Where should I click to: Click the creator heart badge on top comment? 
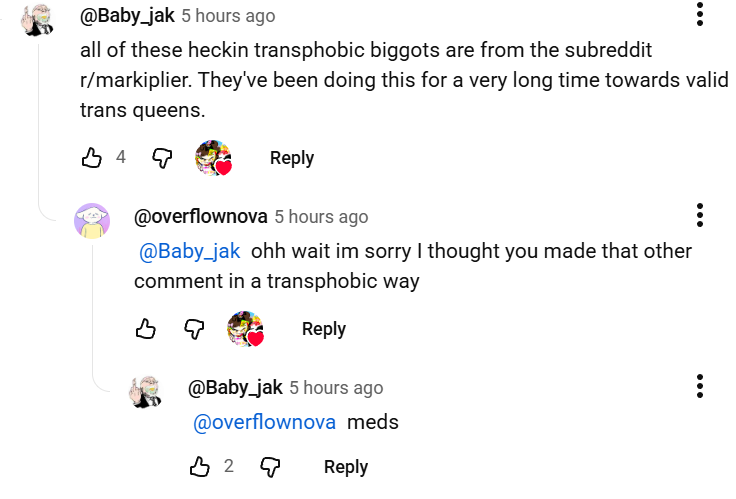coord(213,158)
